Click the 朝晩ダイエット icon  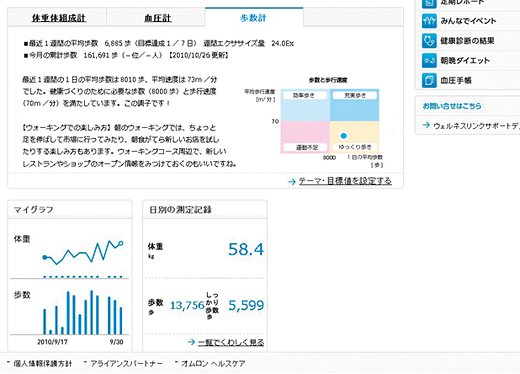tap(429, 61)
